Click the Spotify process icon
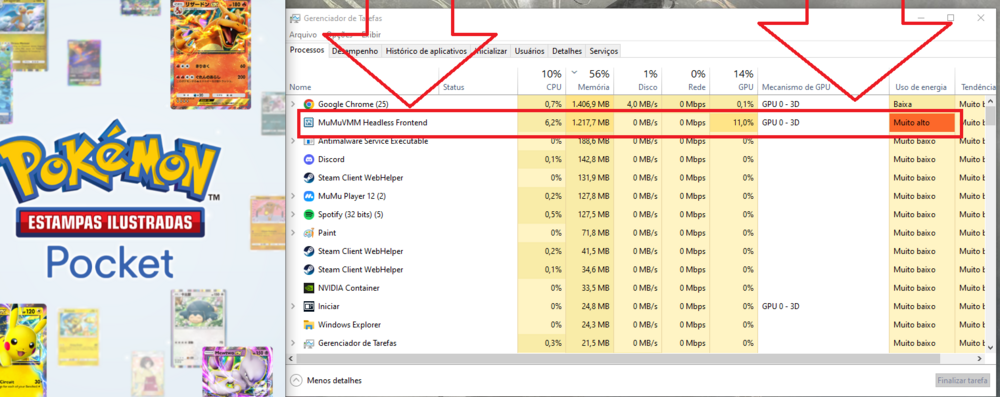1000x397 pixels. coord(309,214)
